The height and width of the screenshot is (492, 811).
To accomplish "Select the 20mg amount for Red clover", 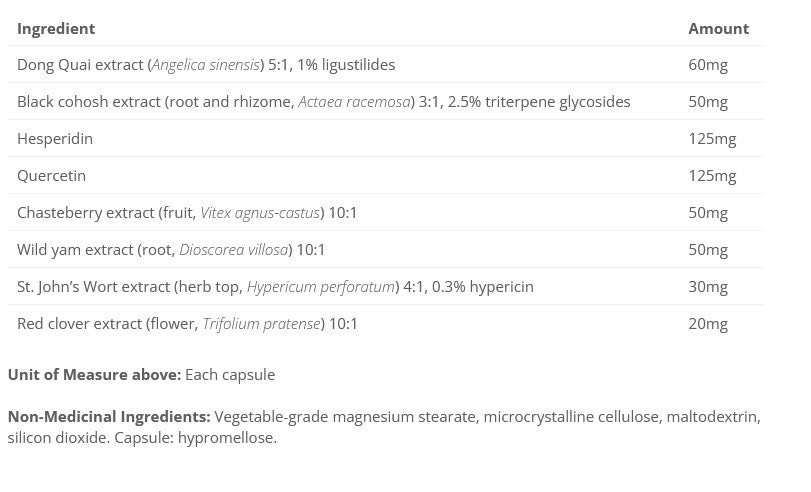I will [708, 324].
